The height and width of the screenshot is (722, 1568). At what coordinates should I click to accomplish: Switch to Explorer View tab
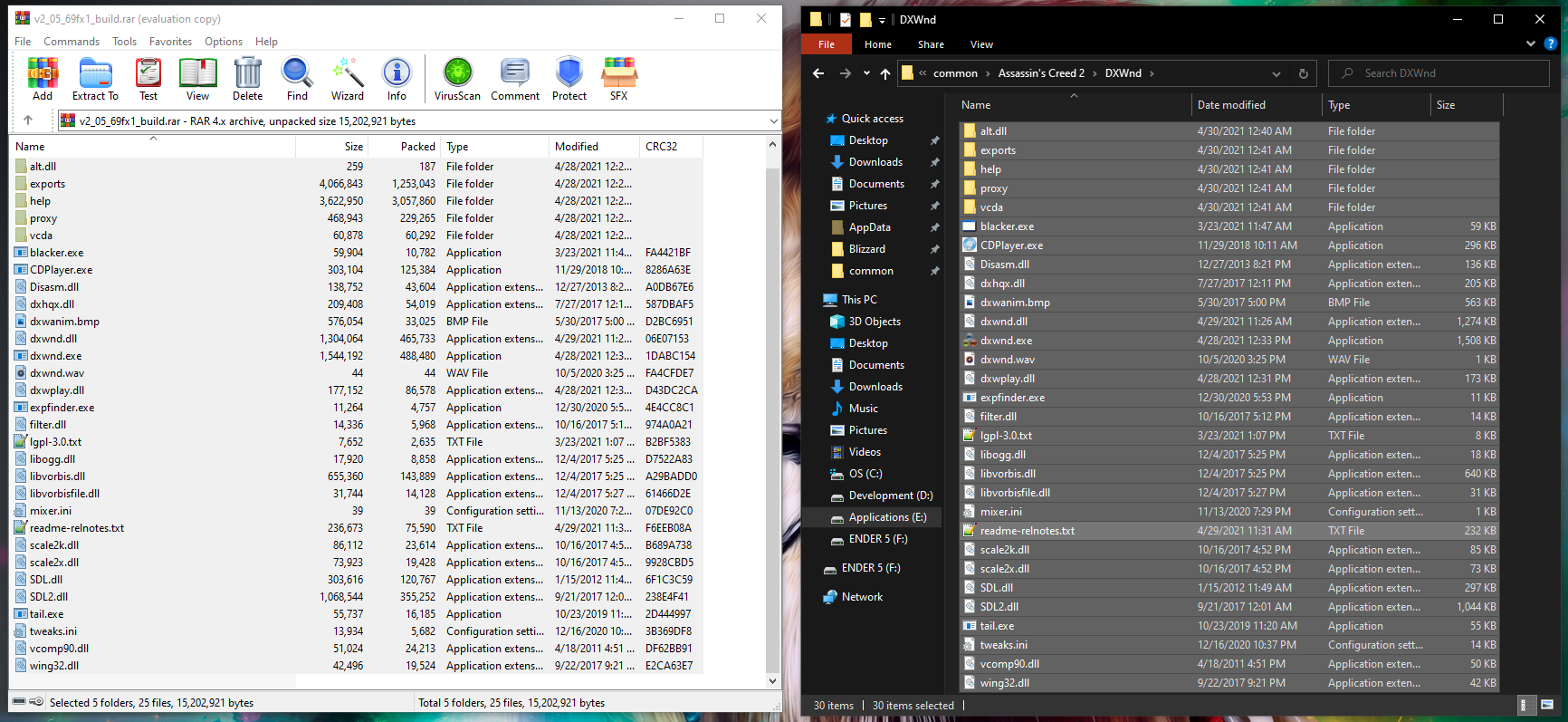(x=981, y=44)
